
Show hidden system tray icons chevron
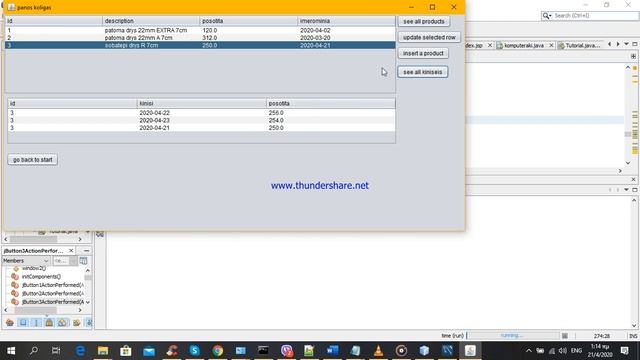click(529, 351)
